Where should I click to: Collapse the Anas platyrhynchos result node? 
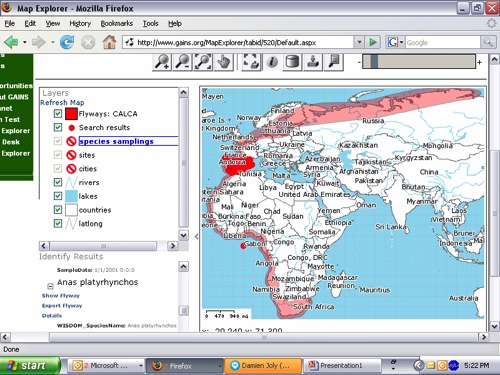tap(50, 286)
